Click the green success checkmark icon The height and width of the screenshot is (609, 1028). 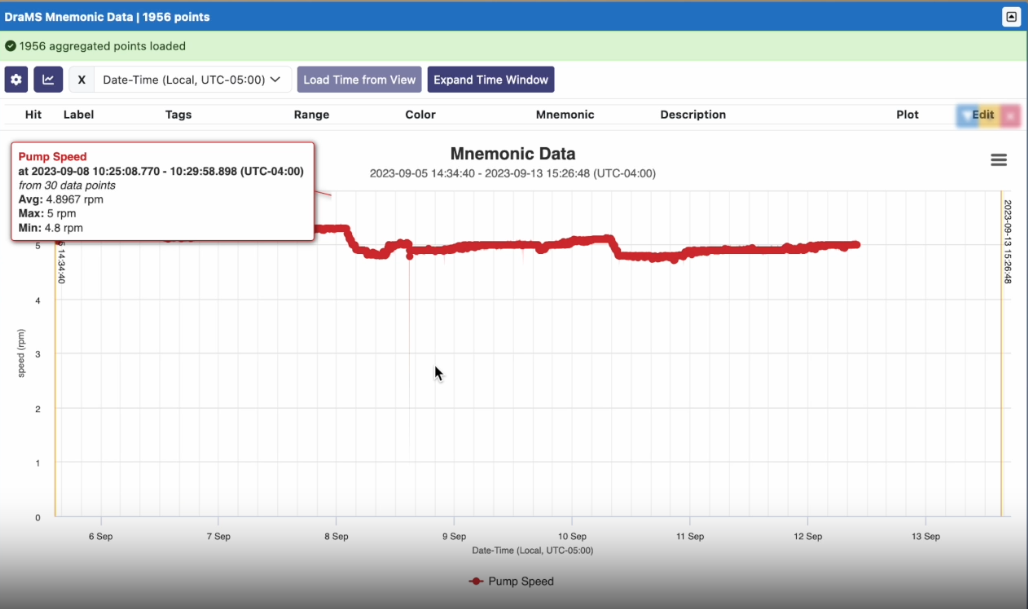point(11,46)
